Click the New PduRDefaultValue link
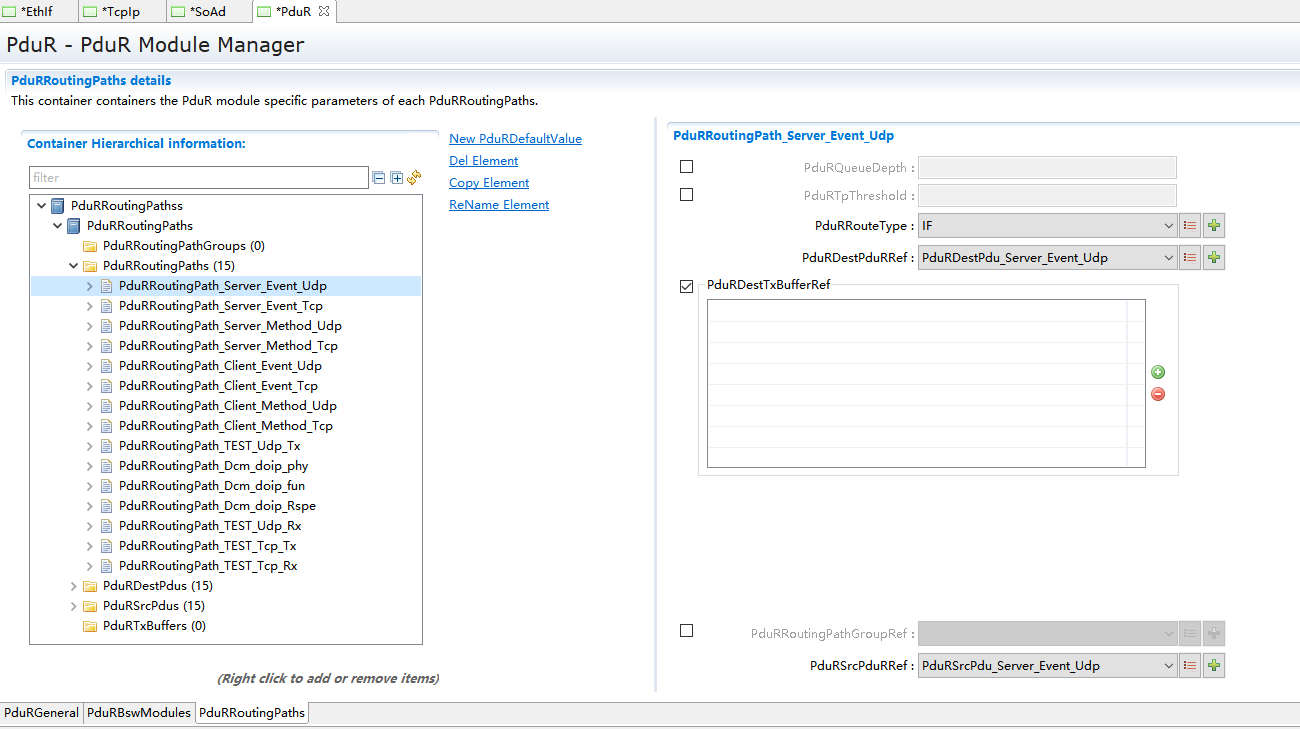1300x729 pixels. (515, 139)
